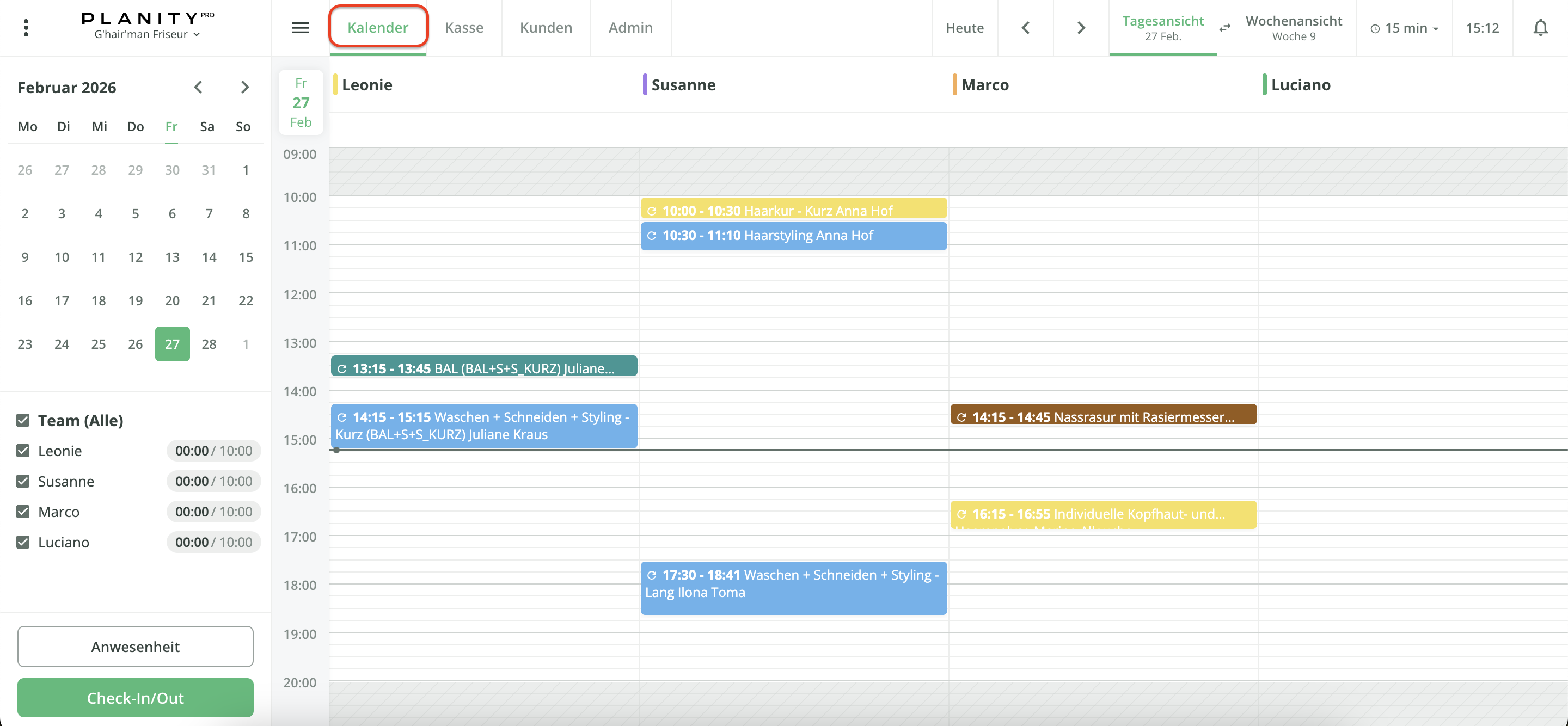
Task: Click the notification bell icon
Action: pos(1540,28)
